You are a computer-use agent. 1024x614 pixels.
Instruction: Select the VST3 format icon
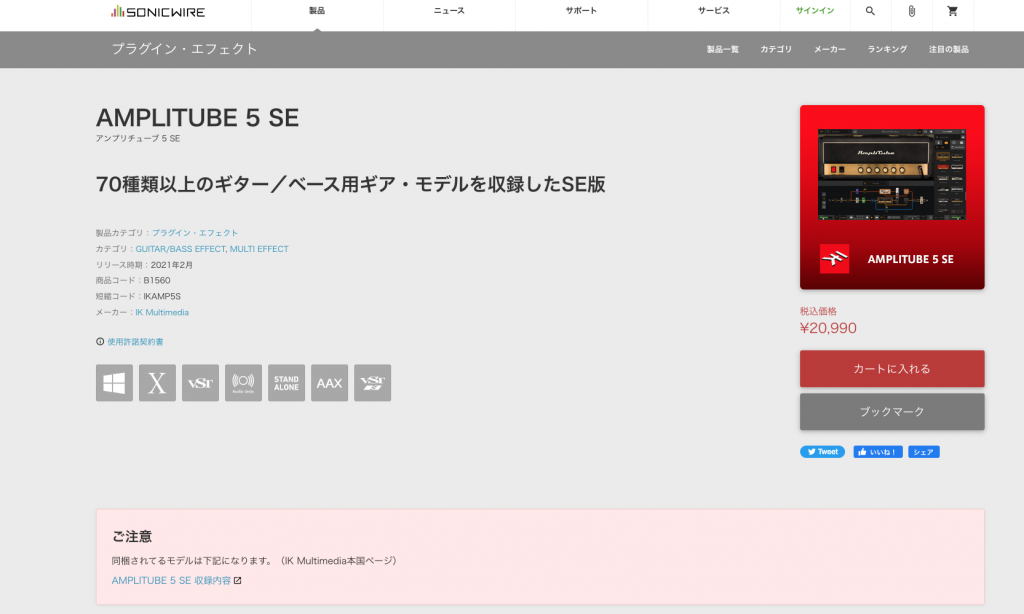click(x=372, y=382)
